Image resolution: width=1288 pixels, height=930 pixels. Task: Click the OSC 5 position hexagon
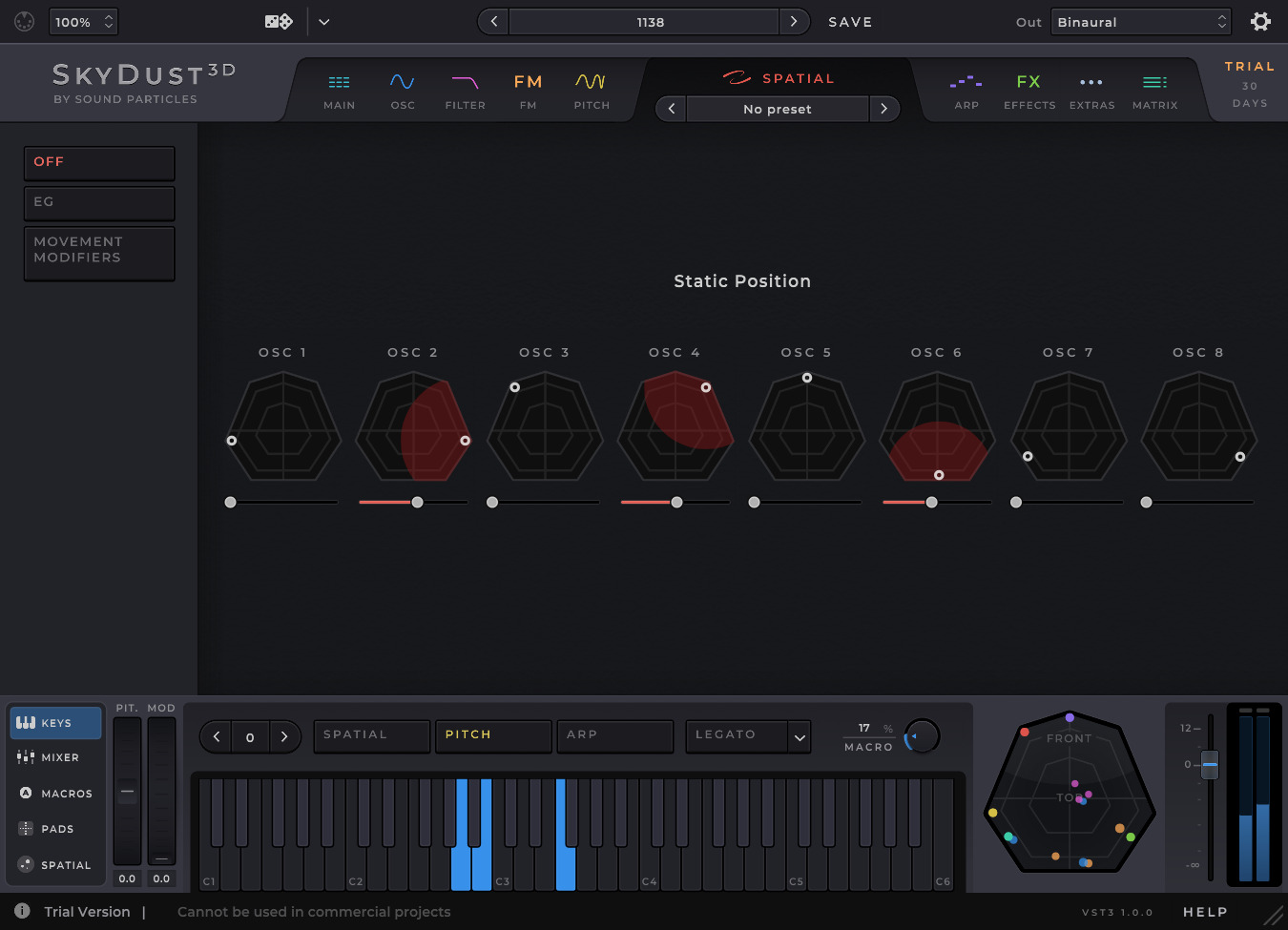click(807, 426)
